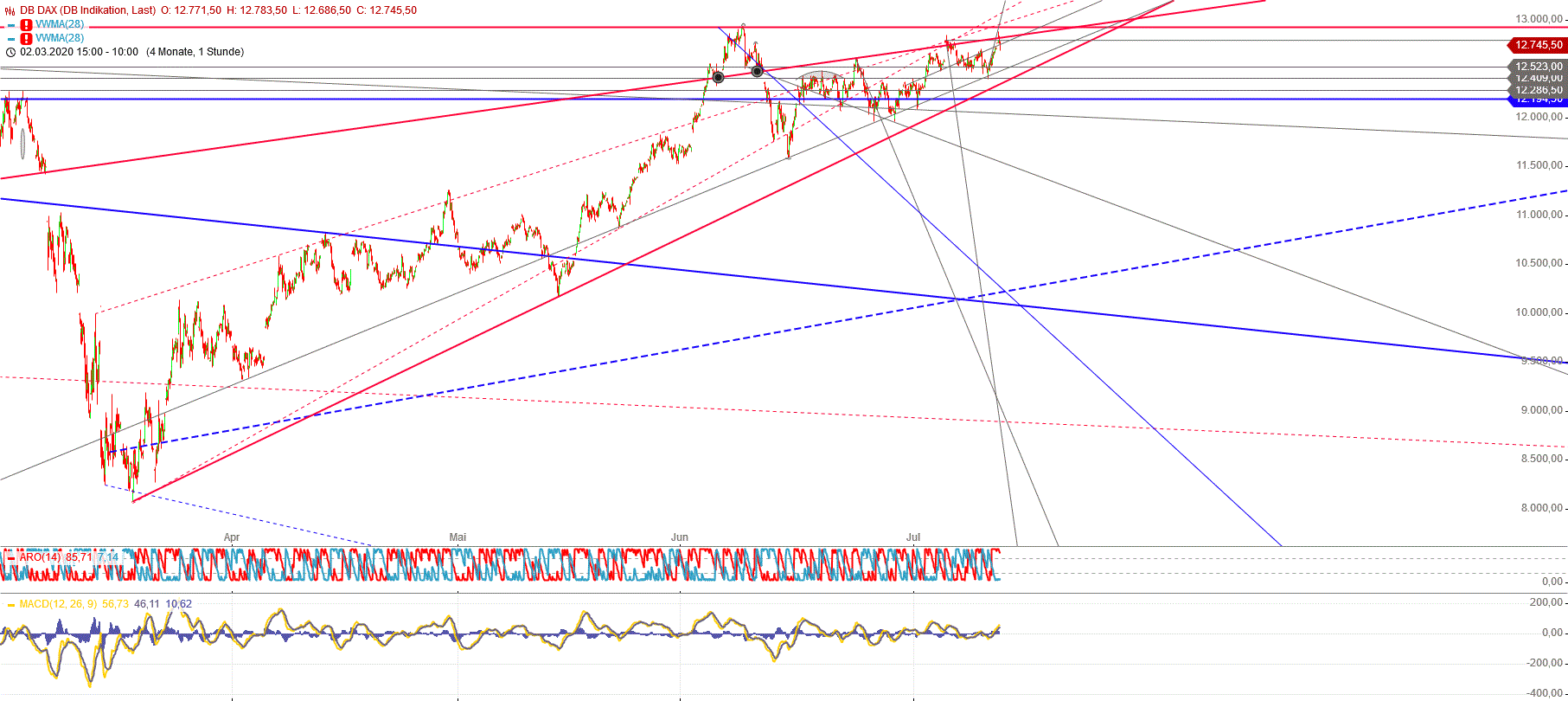Click the open price value O: 12.771,50
The height and width of the screenshot is (701, 1568).
click(x=191, y=10)
